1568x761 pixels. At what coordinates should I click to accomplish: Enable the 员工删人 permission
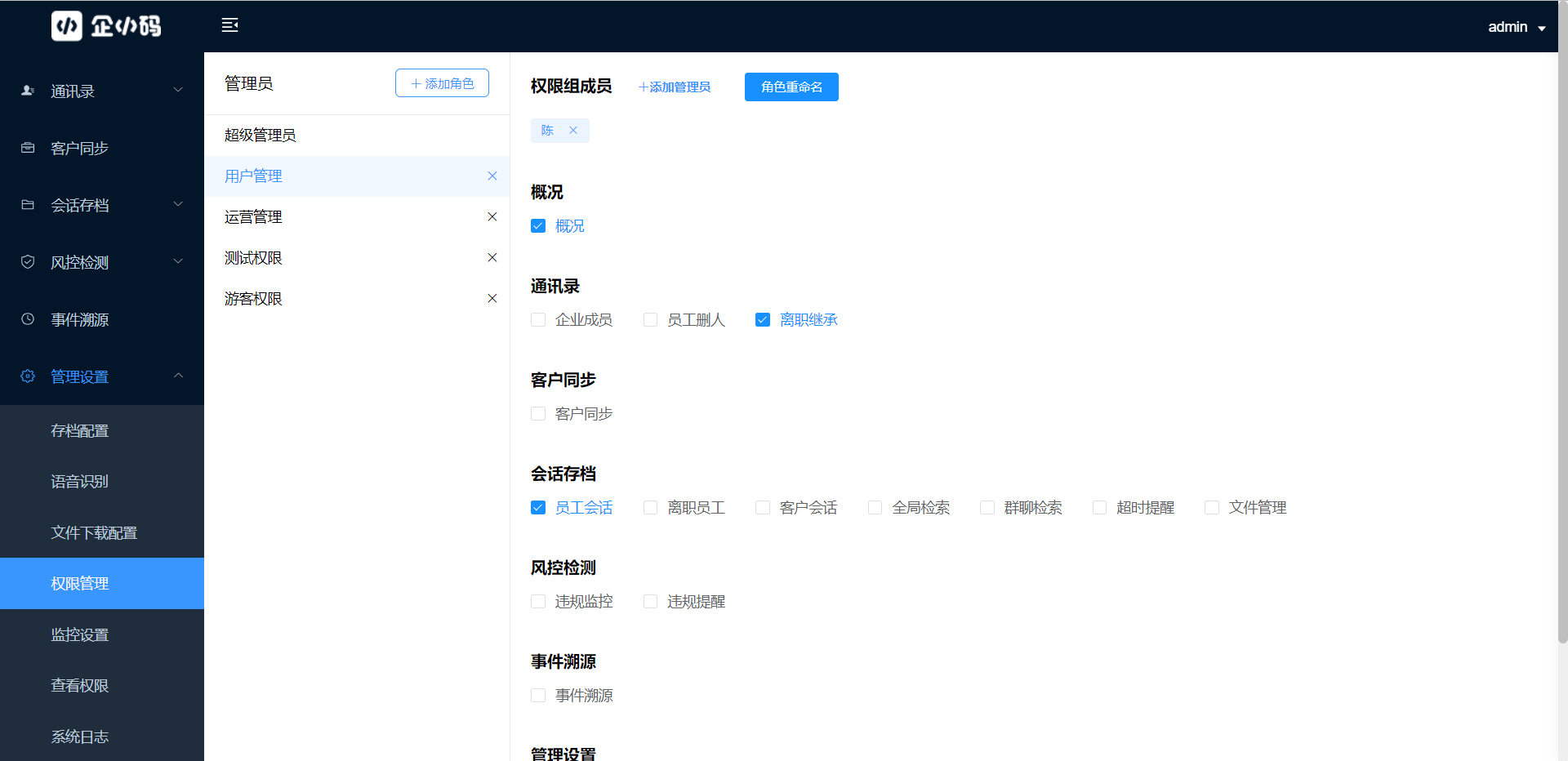(x=651, y=320)
